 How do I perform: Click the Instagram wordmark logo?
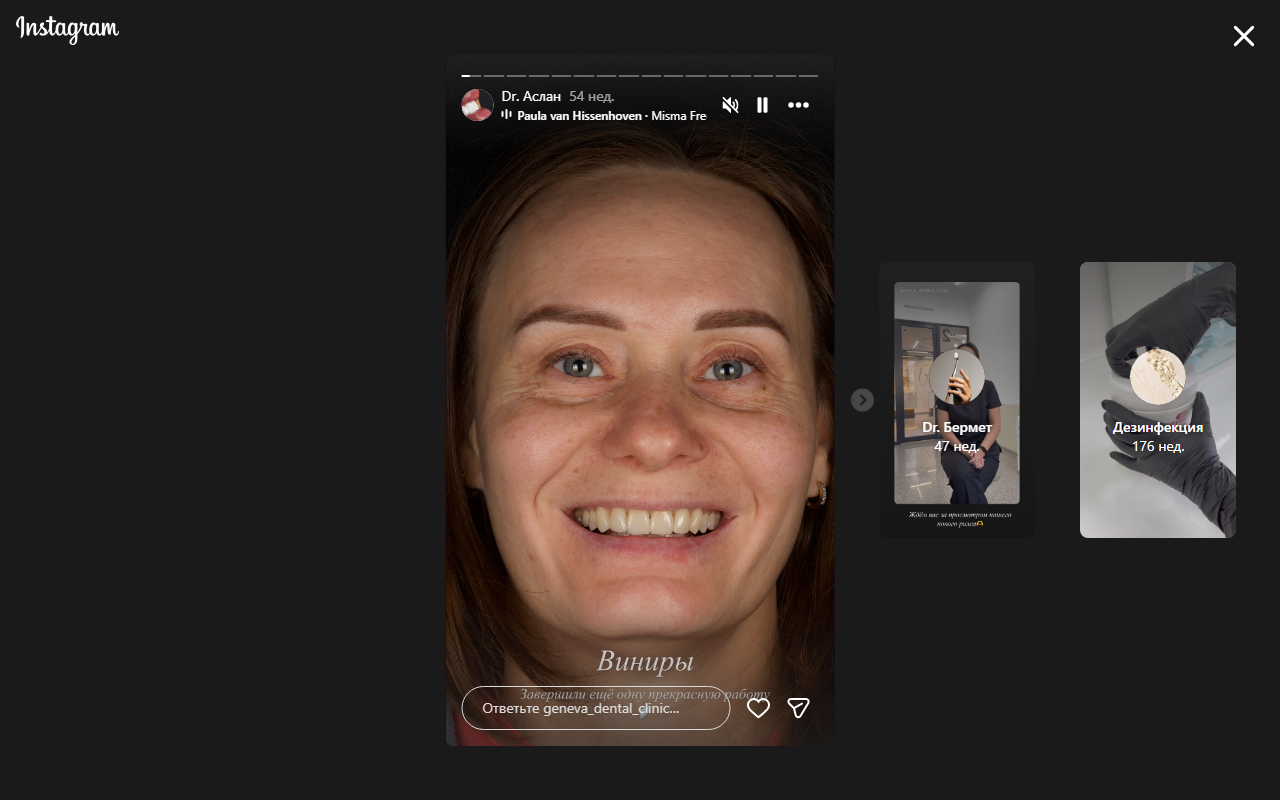[66, 29]
